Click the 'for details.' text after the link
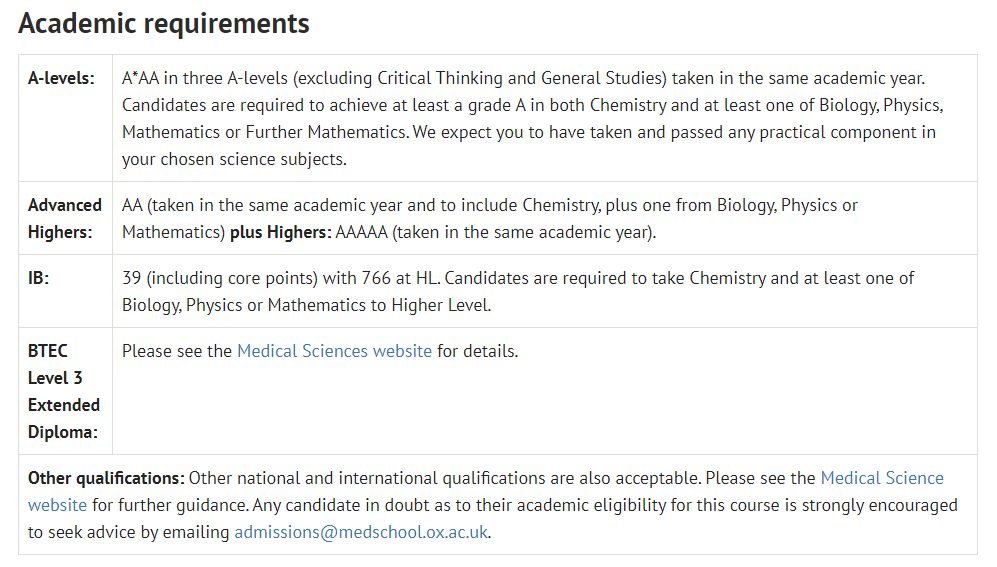 click(x=478, y=351)
